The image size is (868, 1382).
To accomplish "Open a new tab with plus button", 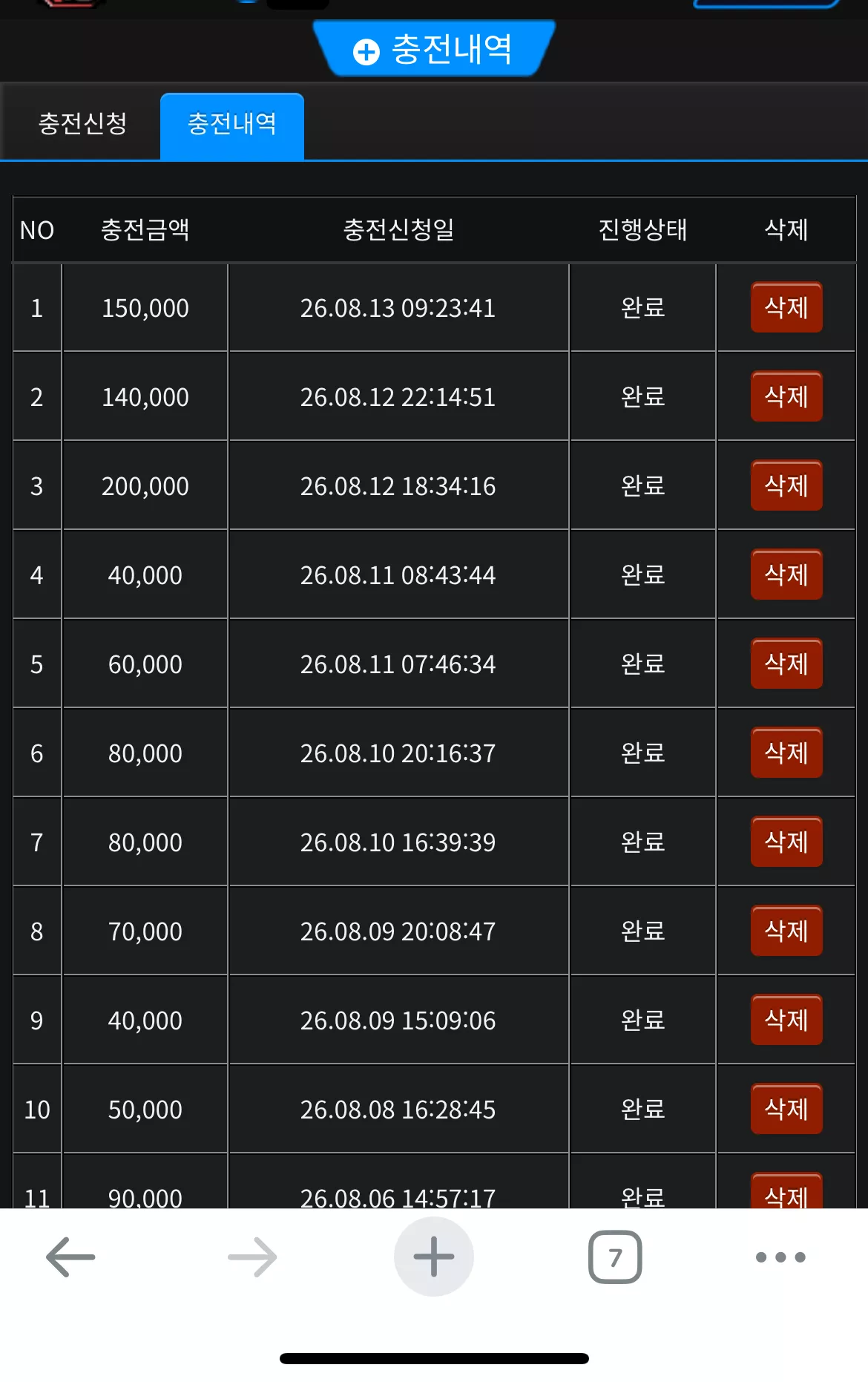I will pos(434,1257).
